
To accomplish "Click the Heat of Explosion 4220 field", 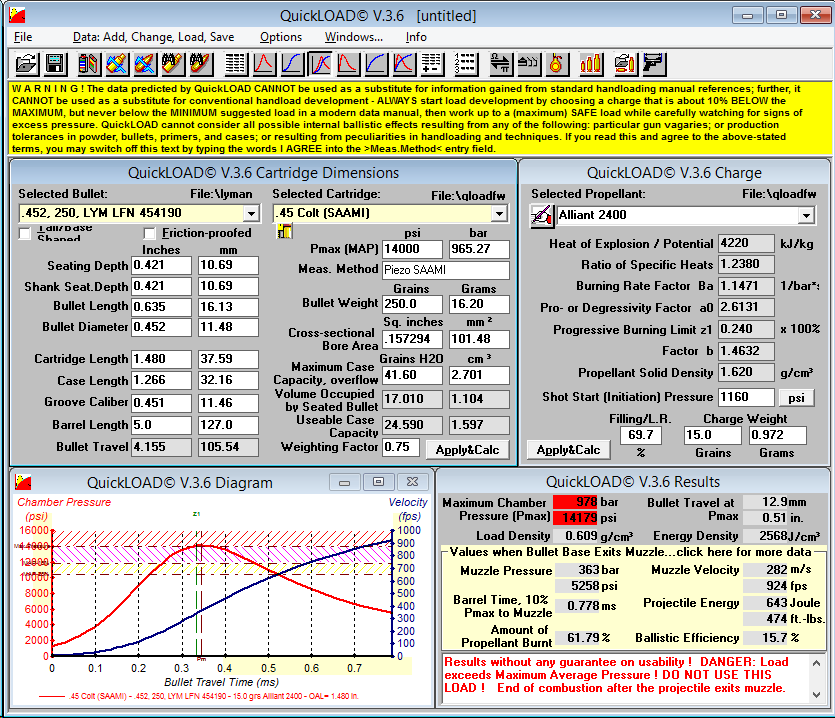I will tap(746, 243).
